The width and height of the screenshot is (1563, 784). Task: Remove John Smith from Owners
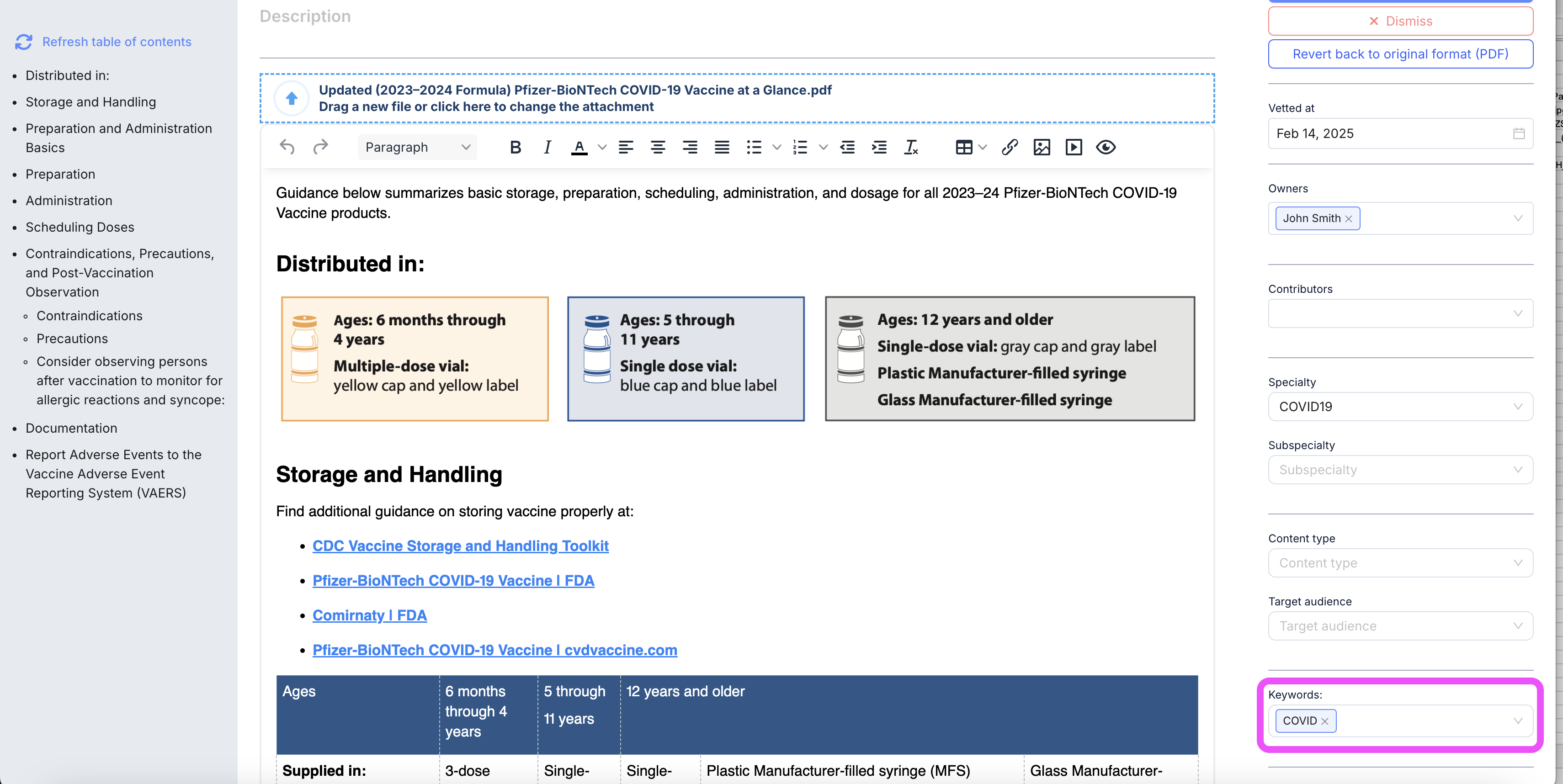pos(1349,219)
